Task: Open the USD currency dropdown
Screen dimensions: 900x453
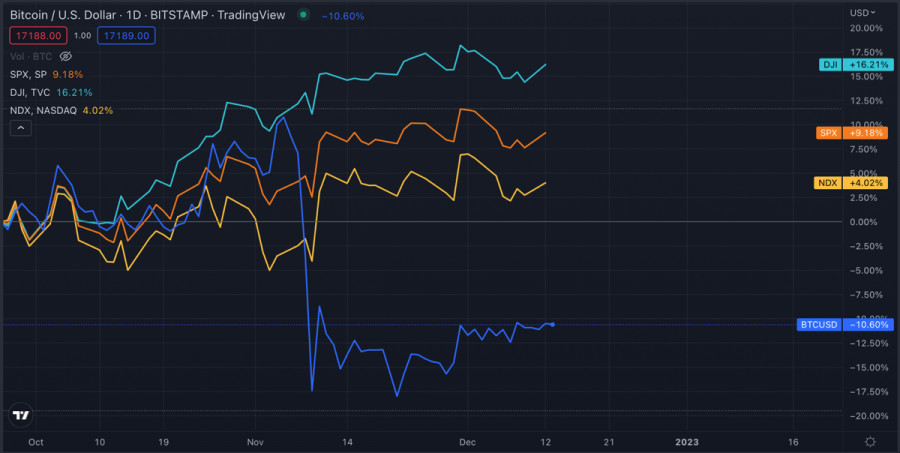Action: [862, 12]
